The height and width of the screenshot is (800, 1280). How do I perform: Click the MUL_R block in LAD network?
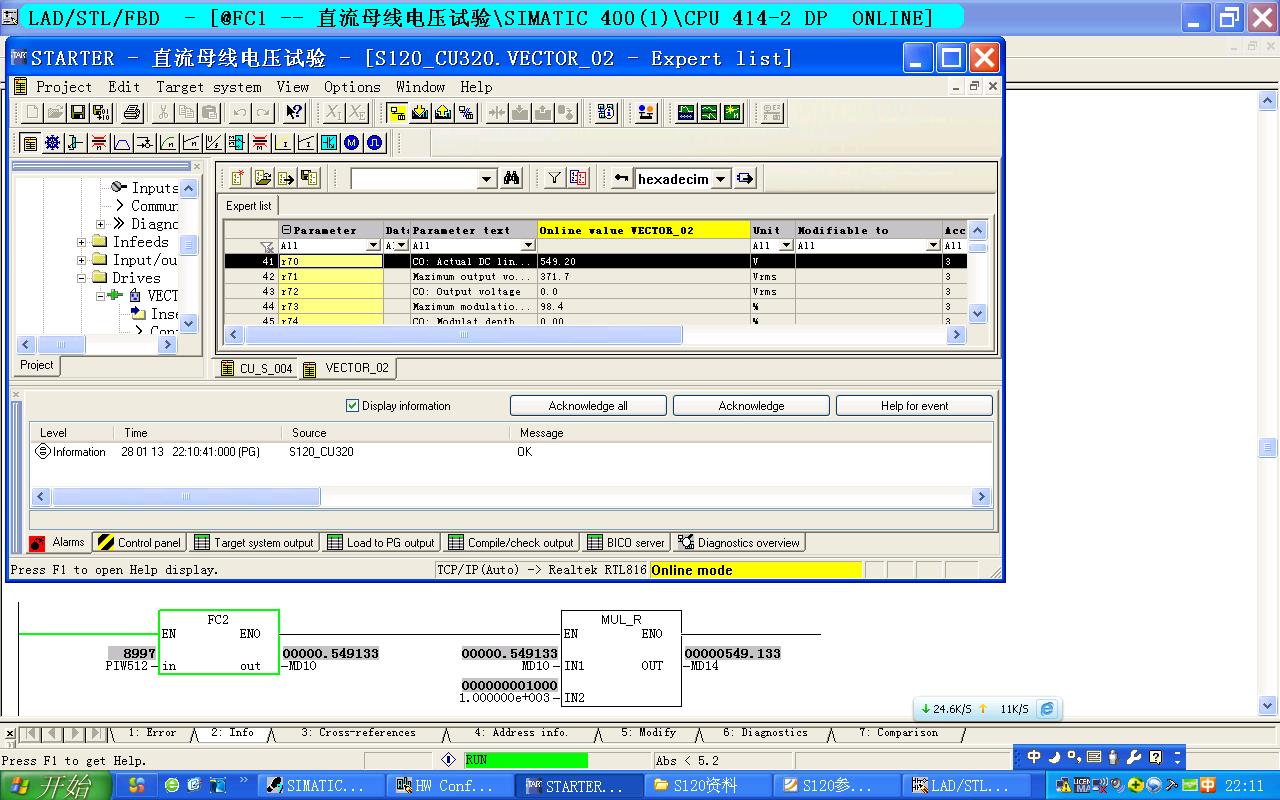coord(621,658)
